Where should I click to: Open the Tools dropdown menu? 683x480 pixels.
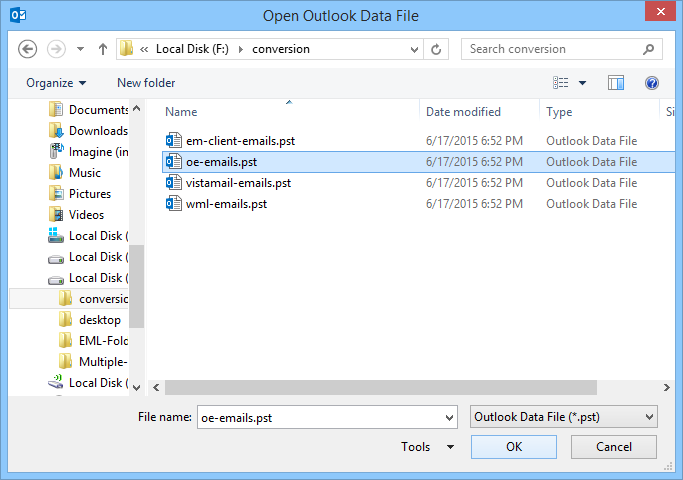[x=427, y=447]
